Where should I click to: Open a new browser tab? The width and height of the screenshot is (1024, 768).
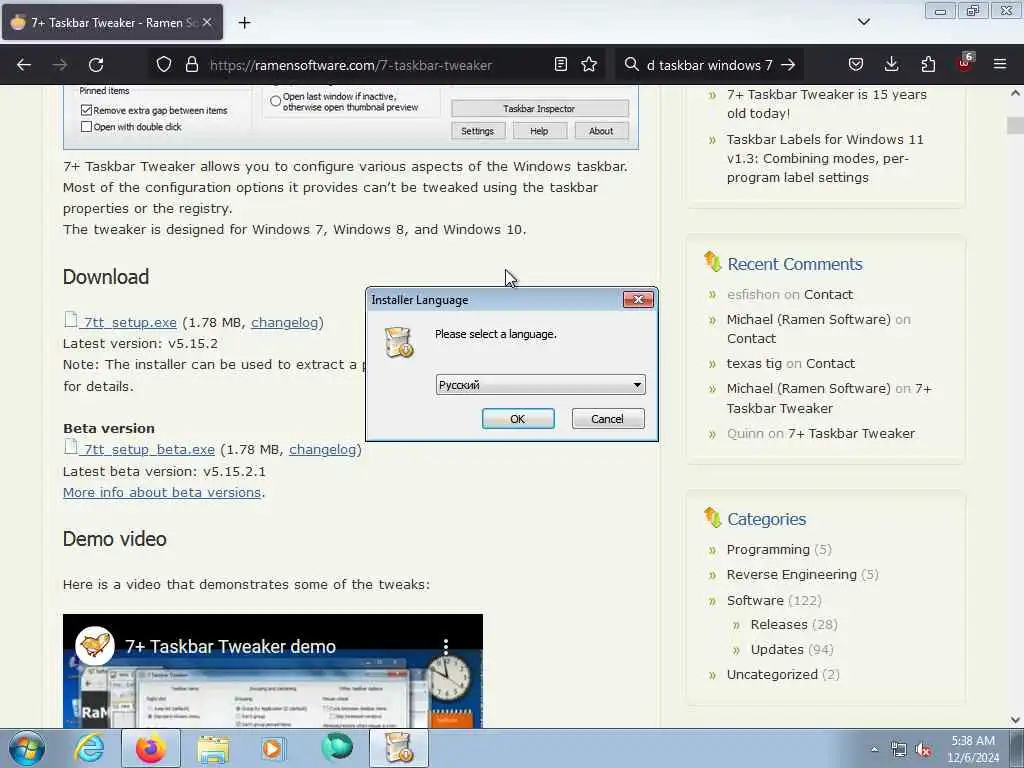(x=244, y=23)
